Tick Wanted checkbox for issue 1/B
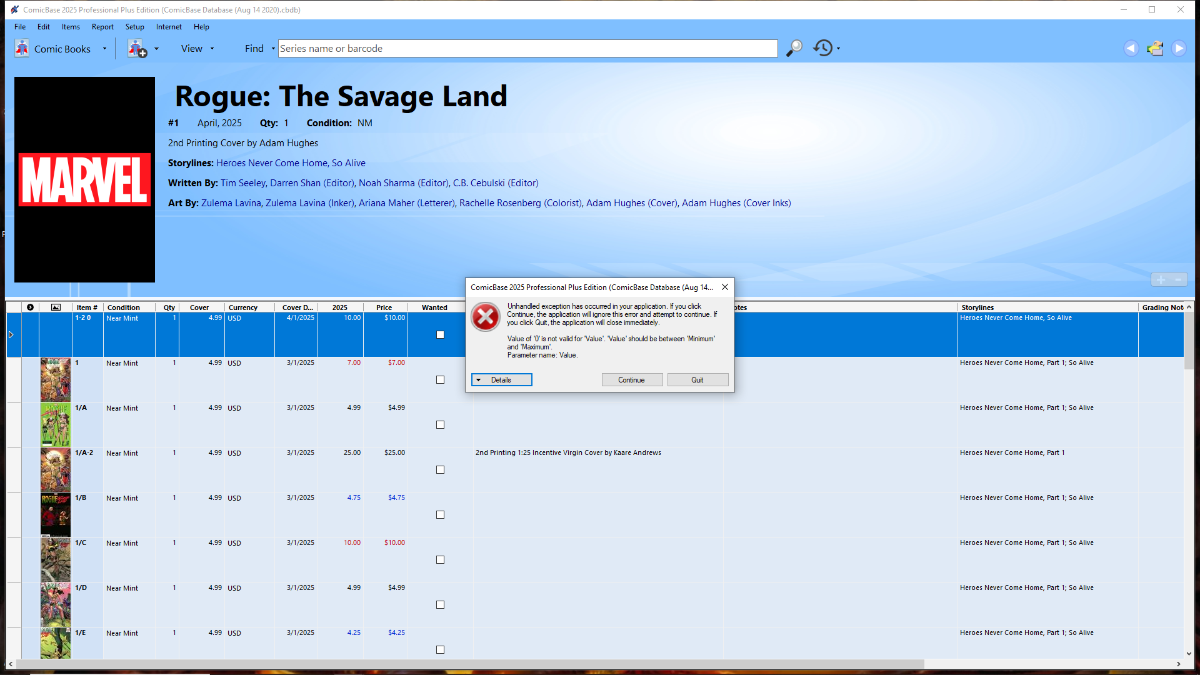 (x=440, y=515)
